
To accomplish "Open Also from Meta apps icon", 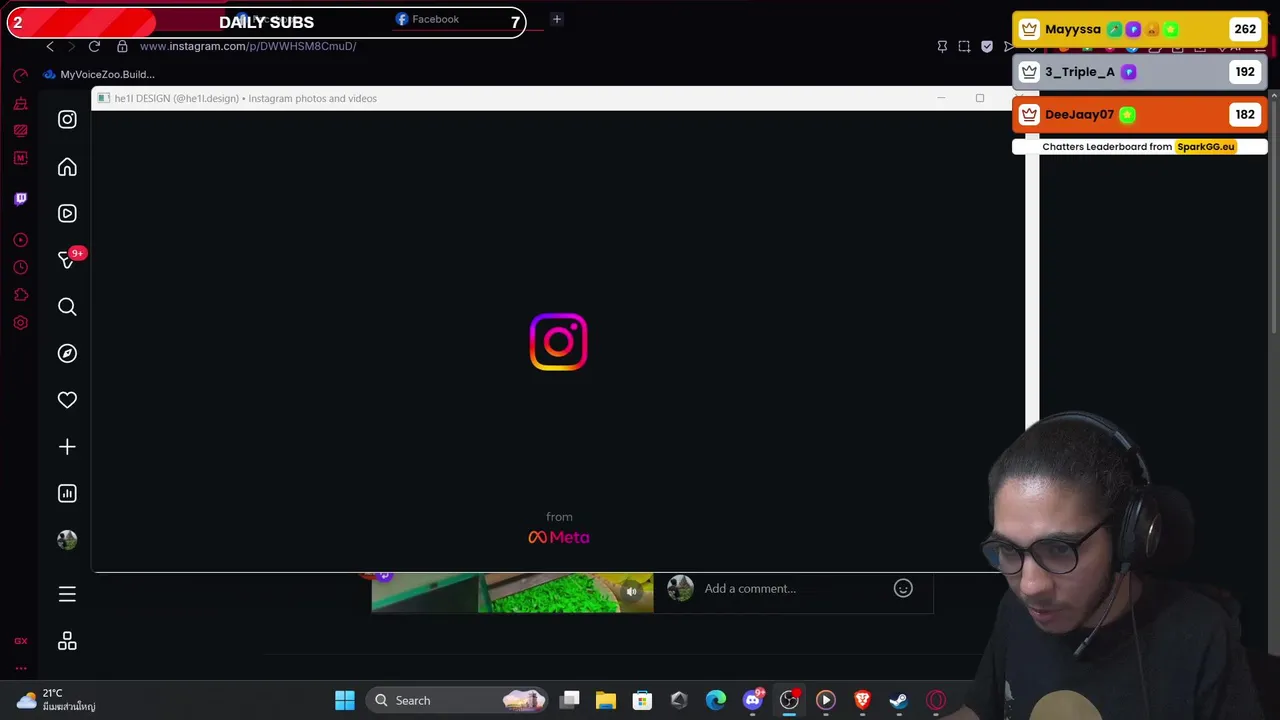I will point(67,641).
